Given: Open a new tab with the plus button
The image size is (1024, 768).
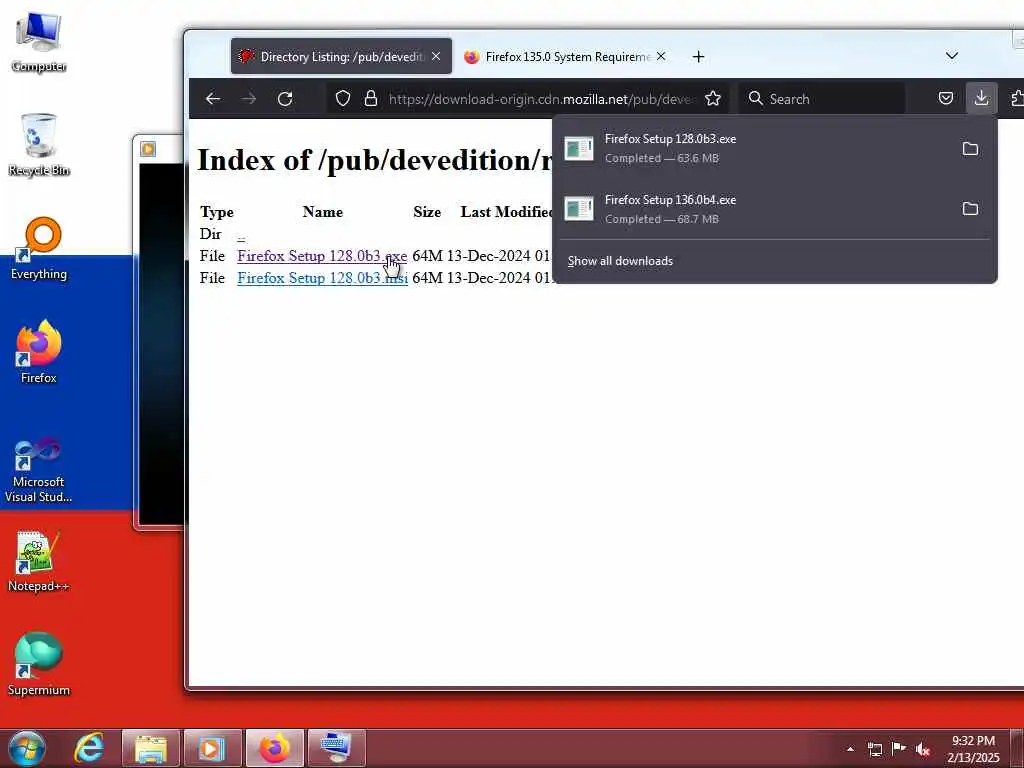Looking at the screenshot, I should point(698,57).
